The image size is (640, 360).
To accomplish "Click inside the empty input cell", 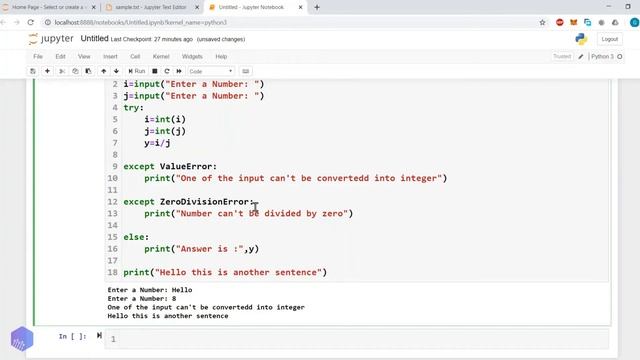I will [x=357, y=339].
